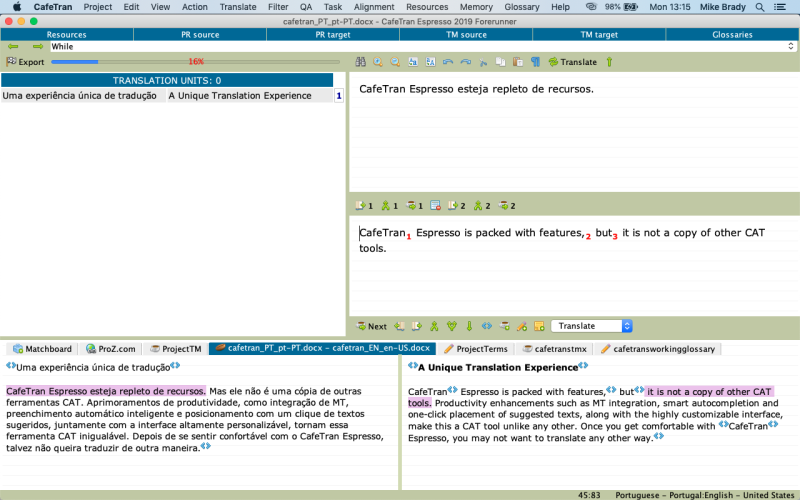Open the PR source tab
800x500 pixels.
(200, 35)
